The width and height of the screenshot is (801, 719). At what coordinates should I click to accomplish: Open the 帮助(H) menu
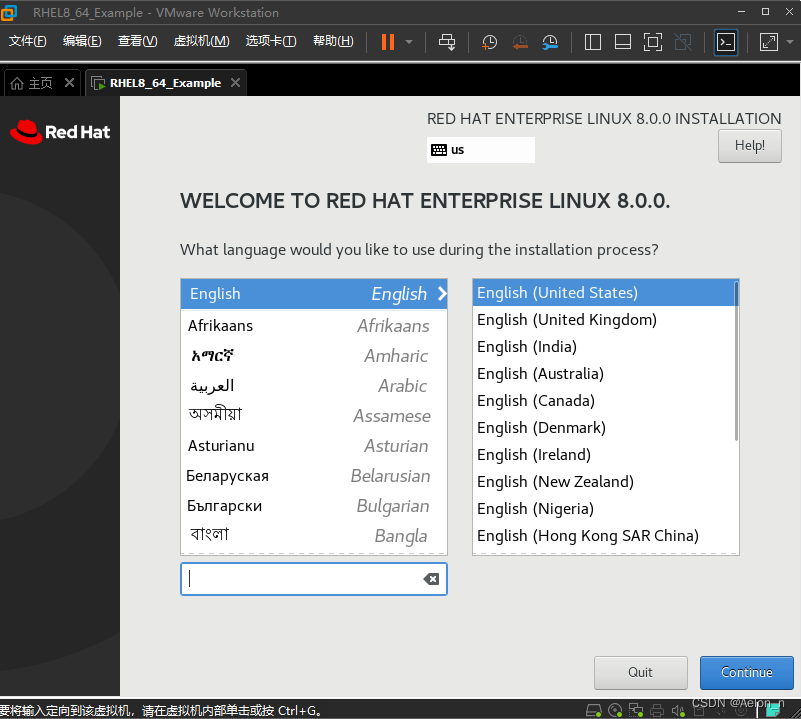[333, 41]
